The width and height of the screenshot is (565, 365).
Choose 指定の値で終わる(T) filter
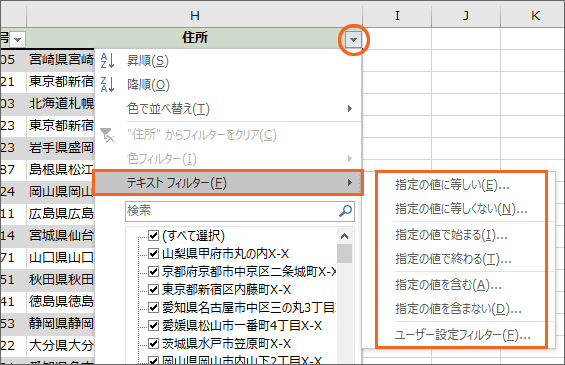coord(453,259)
